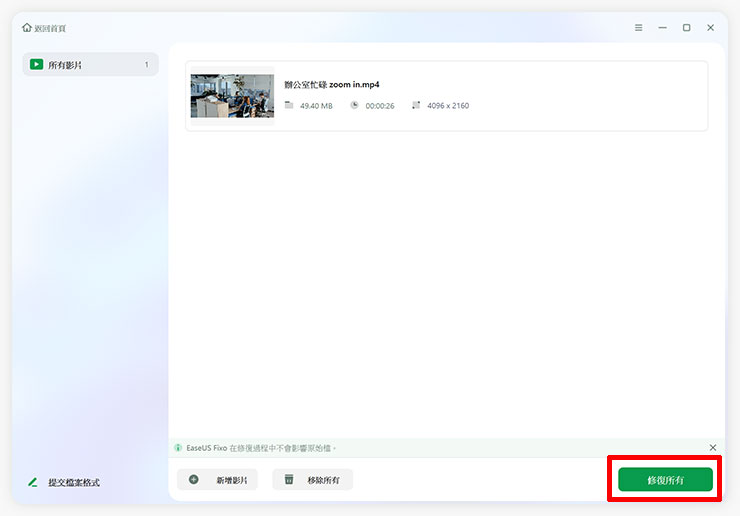Click the green pencil icon beside 提交檔案格式
740x516 pixels.
point(33,482)
